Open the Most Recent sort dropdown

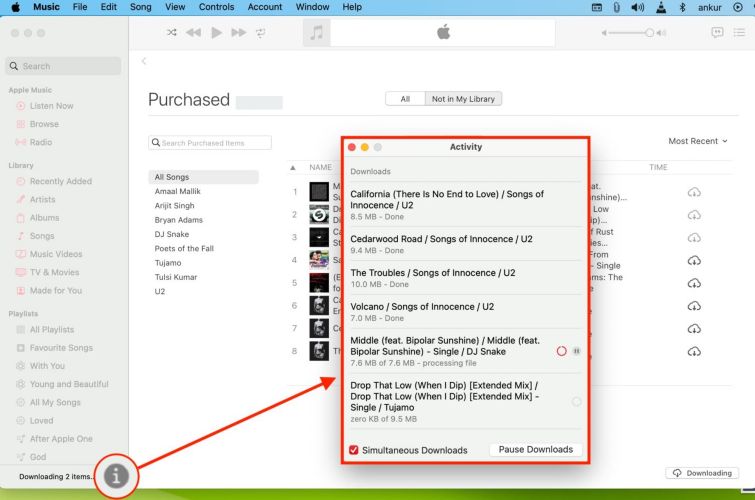(698, 141)
